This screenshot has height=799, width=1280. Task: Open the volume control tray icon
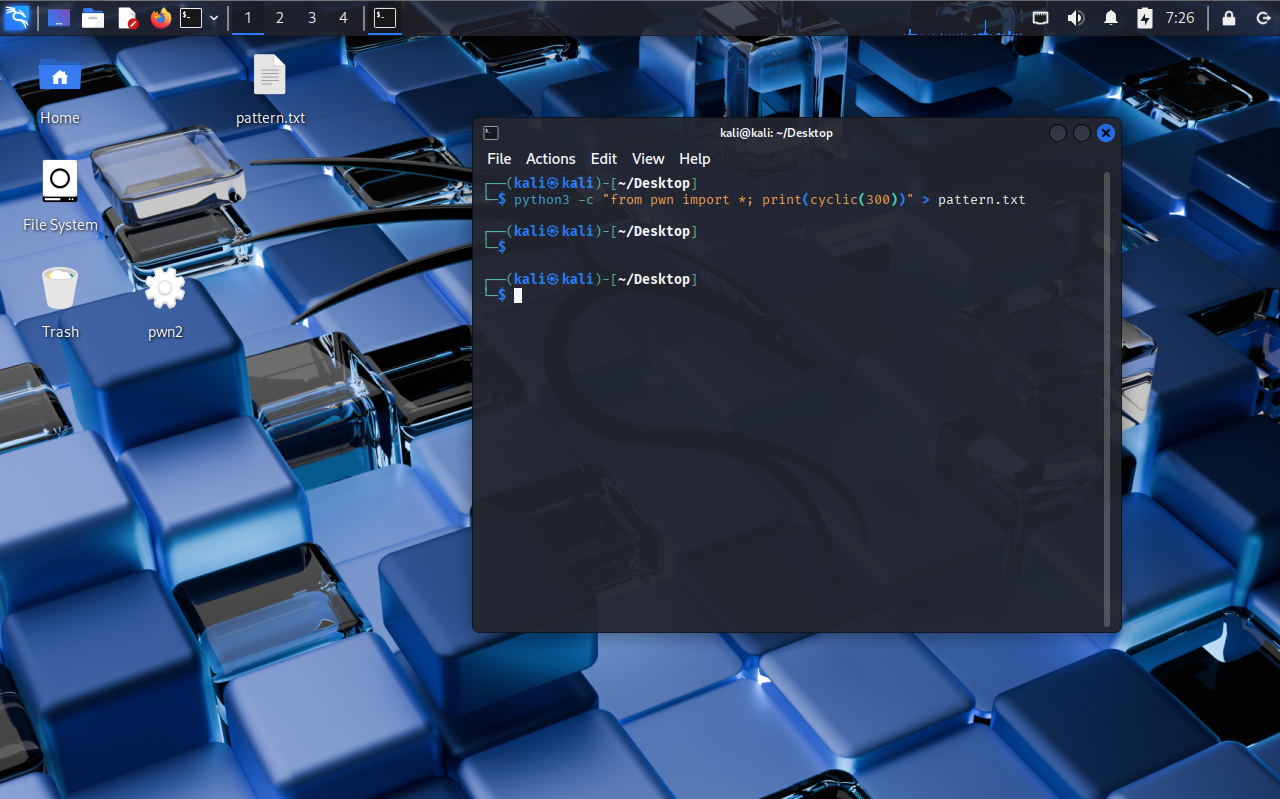[1076, 18]
